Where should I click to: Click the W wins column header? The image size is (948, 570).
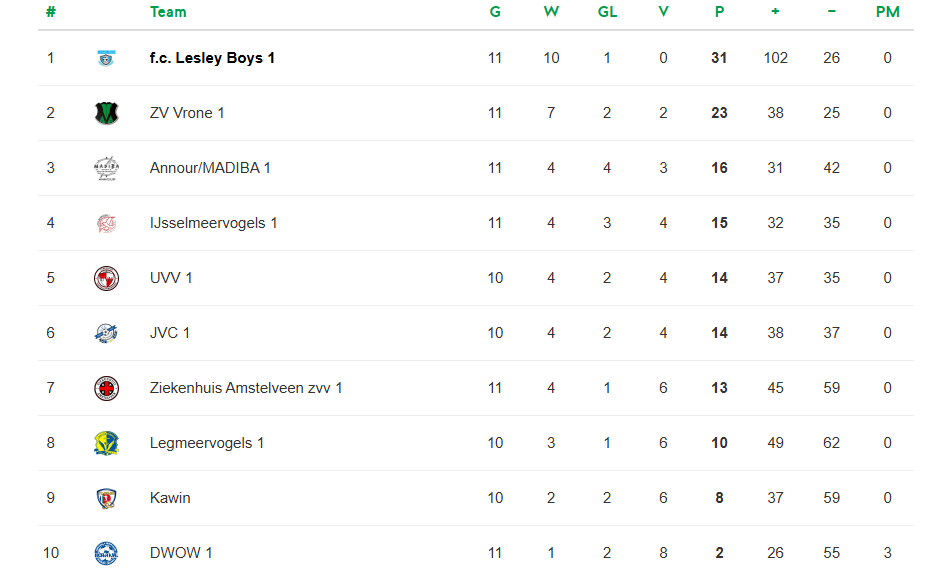(551, 12)
